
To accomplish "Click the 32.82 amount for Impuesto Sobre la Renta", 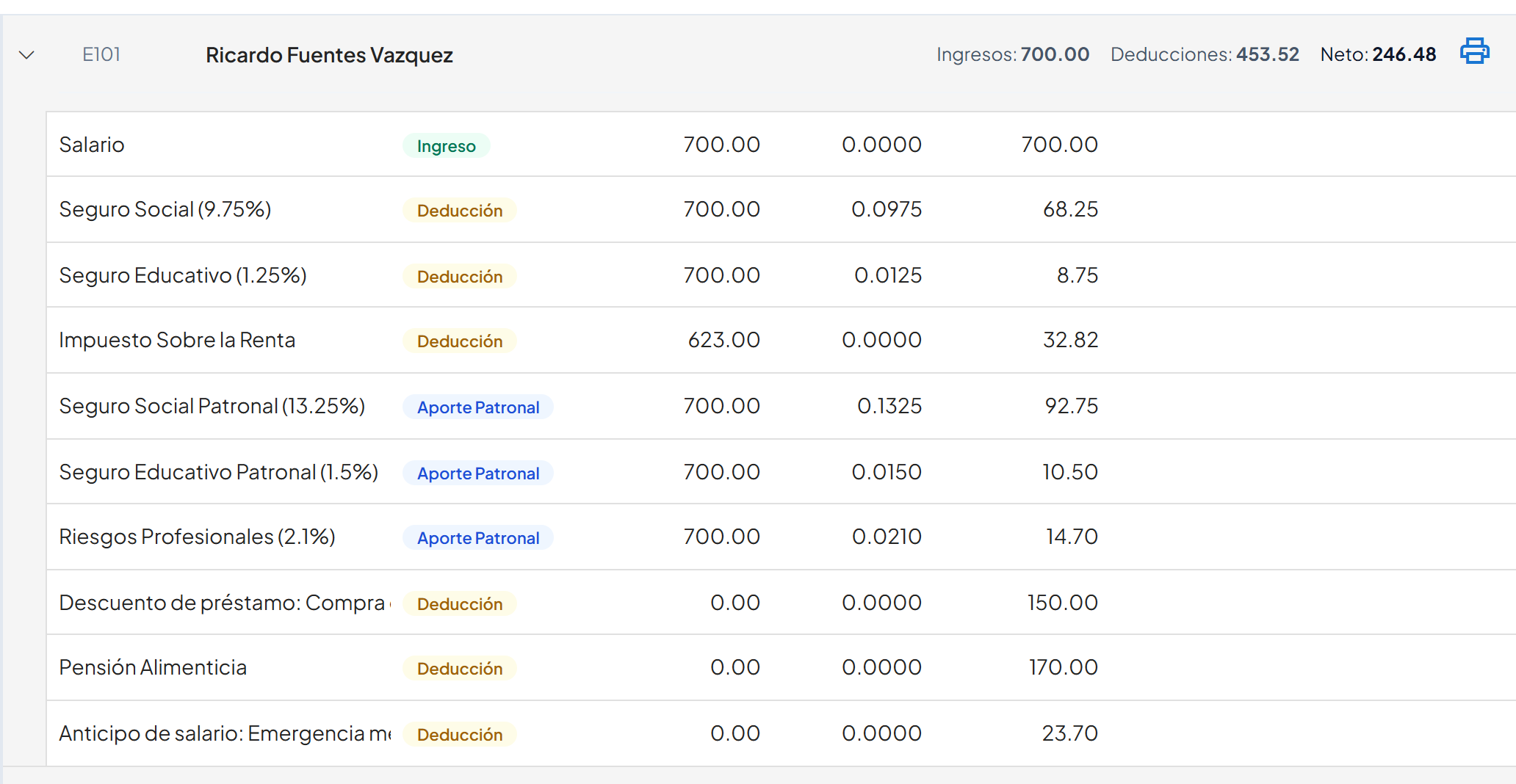I will click(1070, 340).
